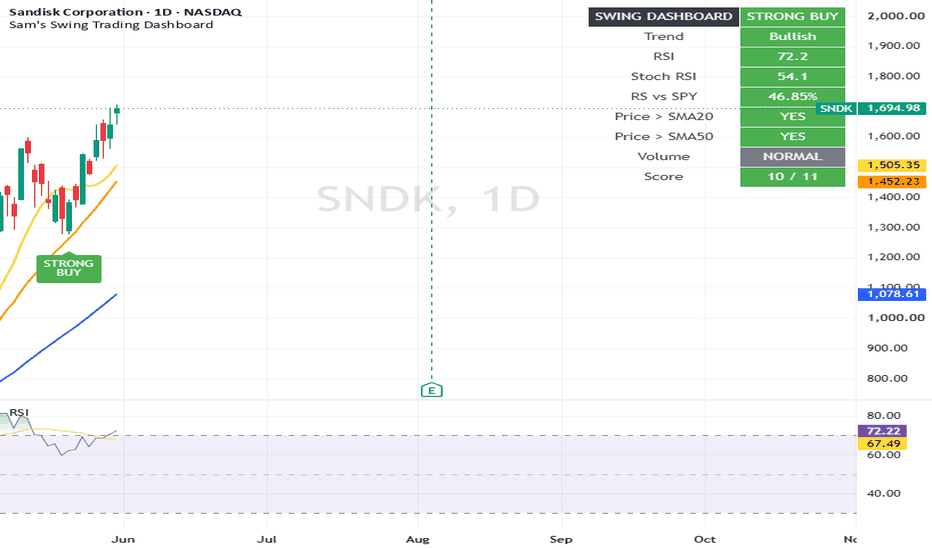This screenshot has width=932, height=550.
Task: Click the yellow 1,505.35 price label
Action: click(892, 165)
